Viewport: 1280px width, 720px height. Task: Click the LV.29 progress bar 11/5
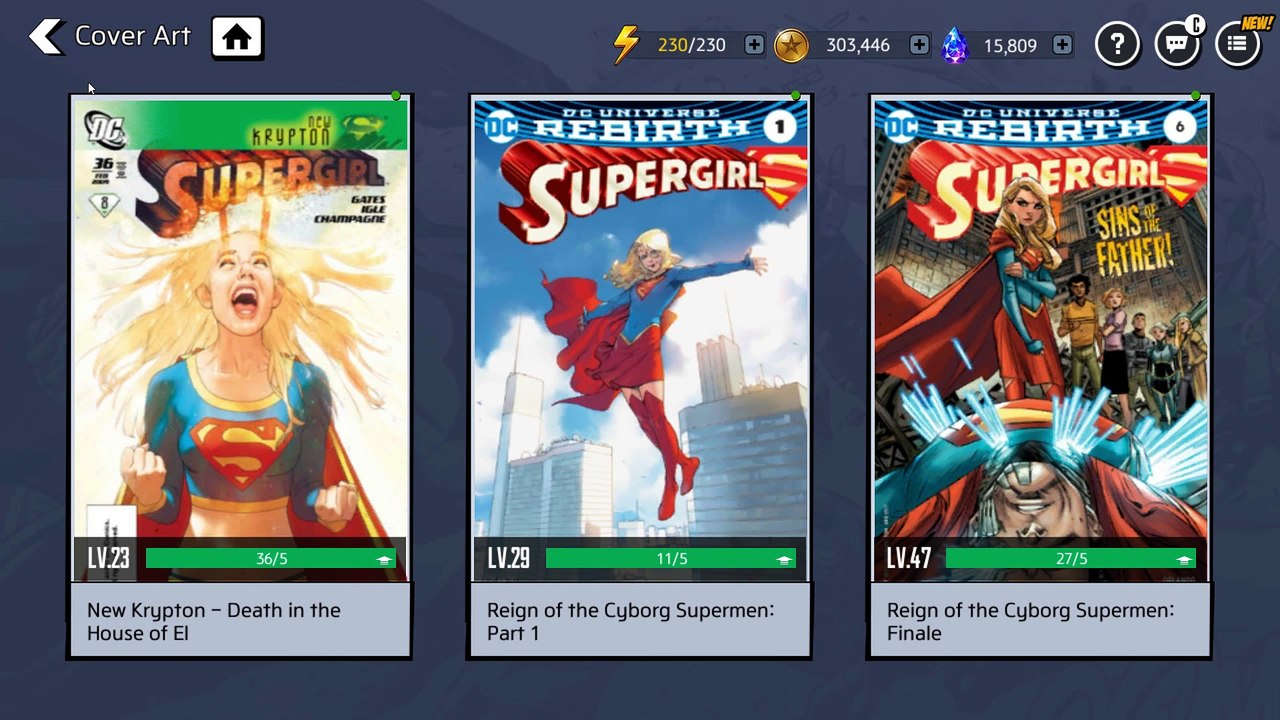(x=670, y=559)
